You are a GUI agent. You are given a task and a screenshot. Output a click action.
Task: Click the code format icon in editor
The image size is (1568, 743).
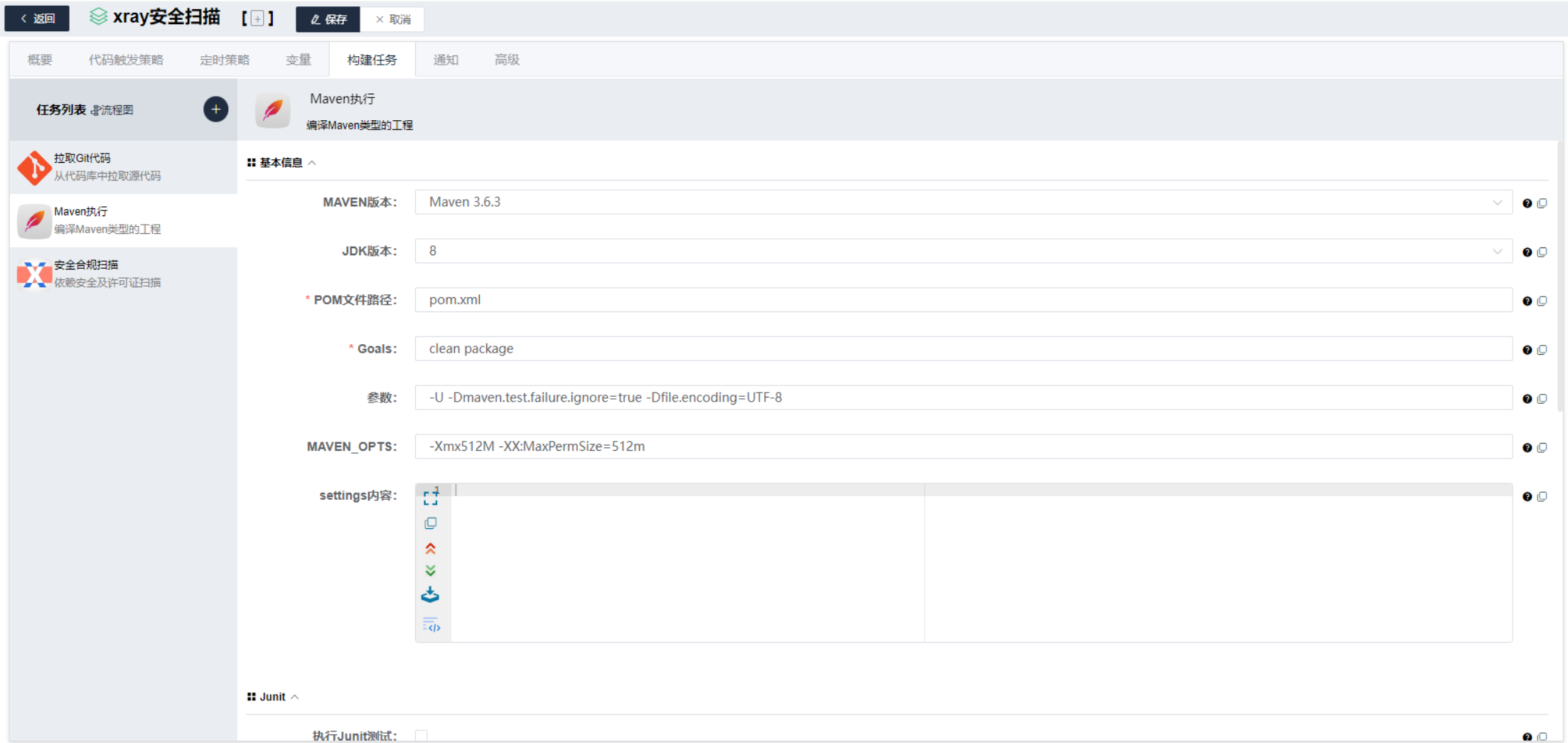(x=431, y=625)
